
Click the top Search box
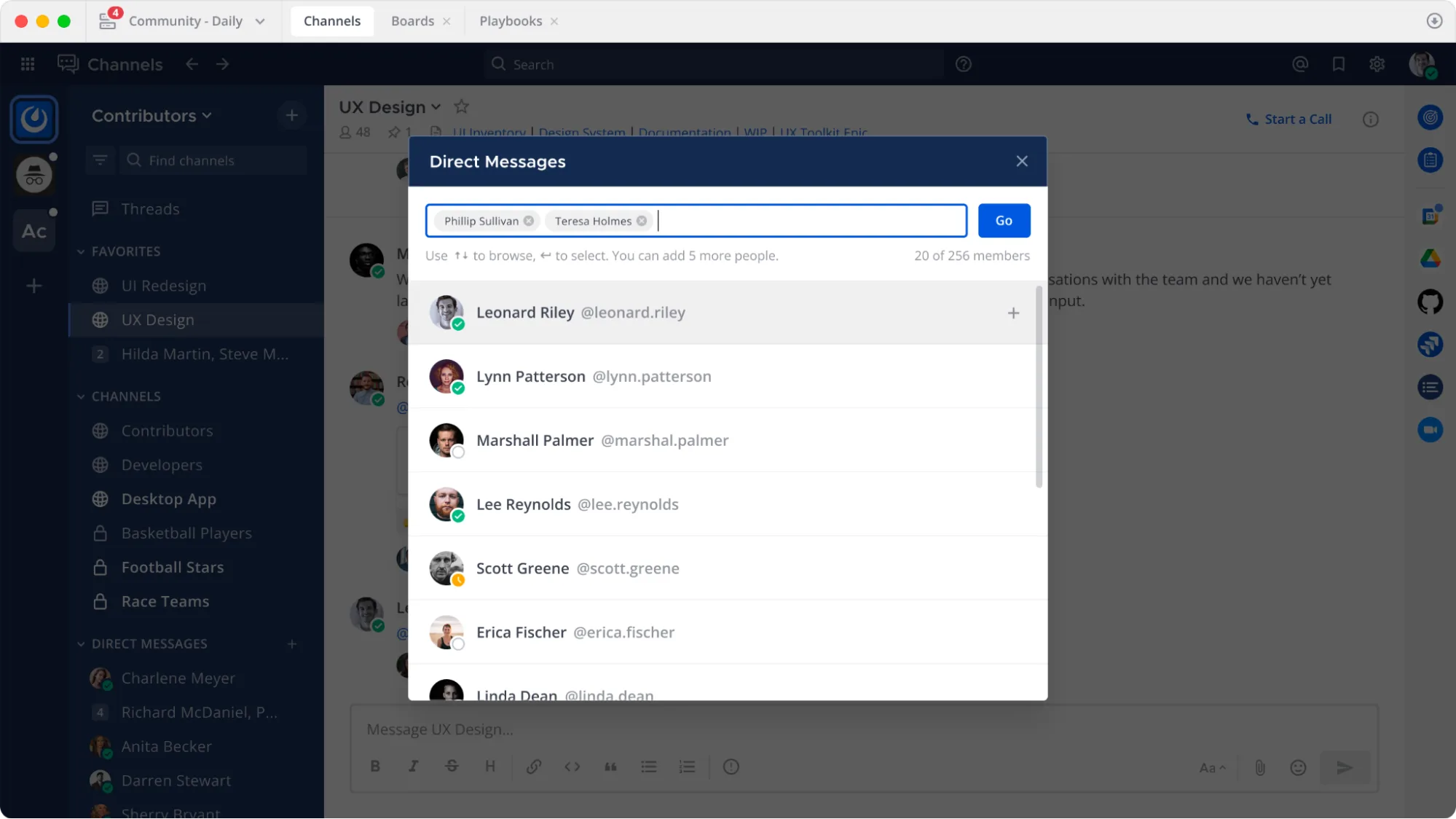(x=714, y=64)
